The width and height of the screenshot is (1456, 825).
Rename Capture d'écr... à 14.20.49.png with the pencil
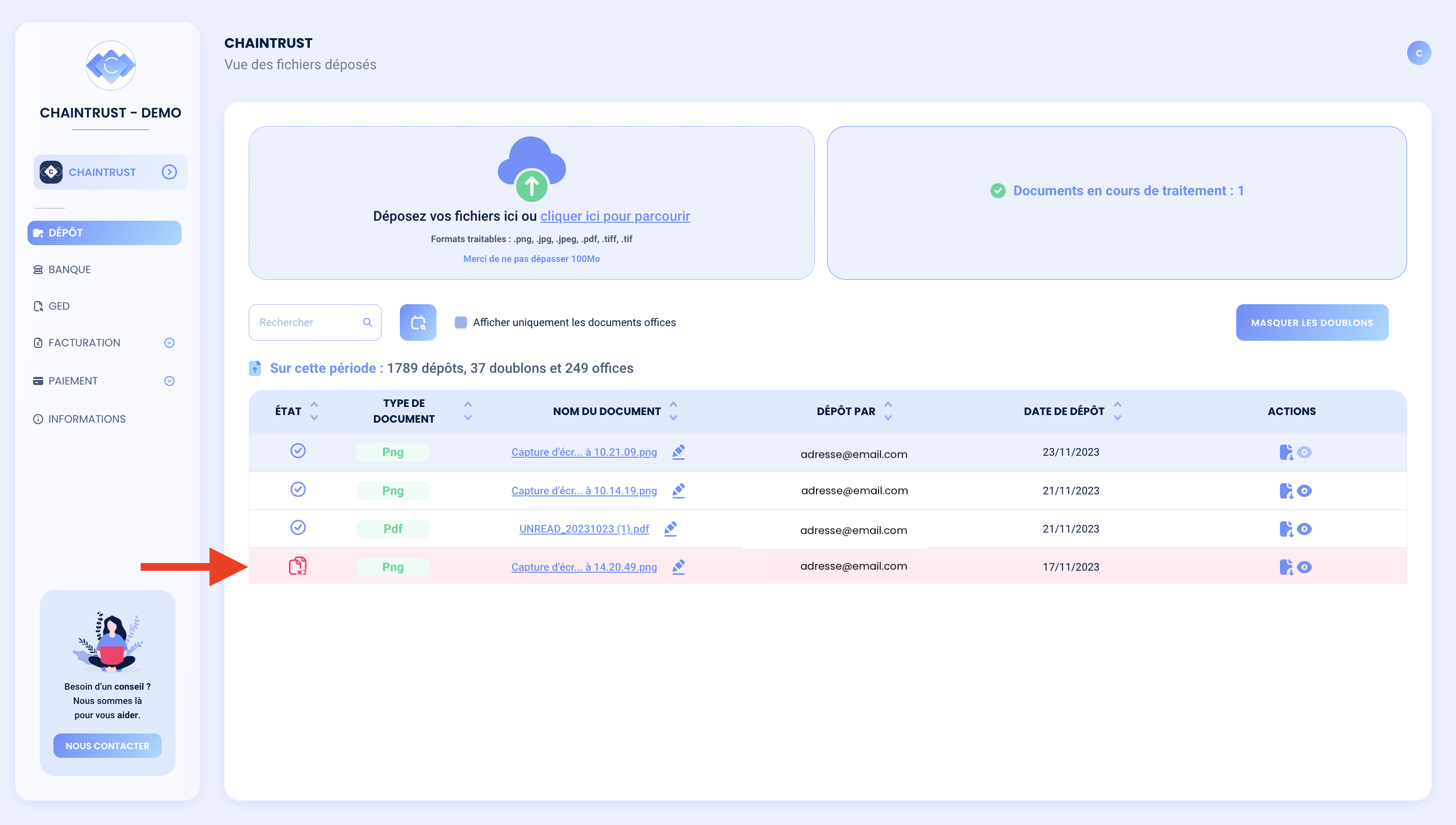tap(679, 567)
